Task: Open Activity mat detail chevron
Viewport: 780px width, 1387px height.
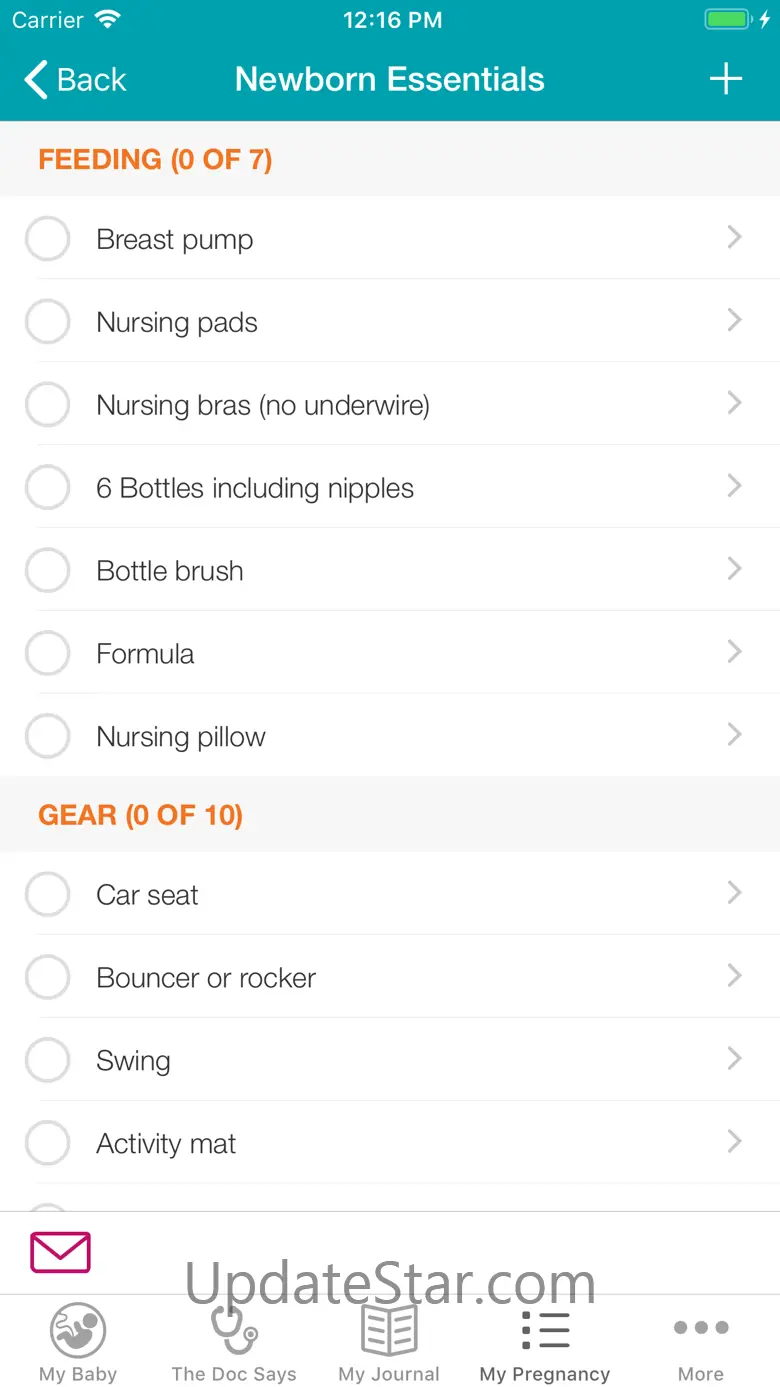Action: tap(735, 1141)
